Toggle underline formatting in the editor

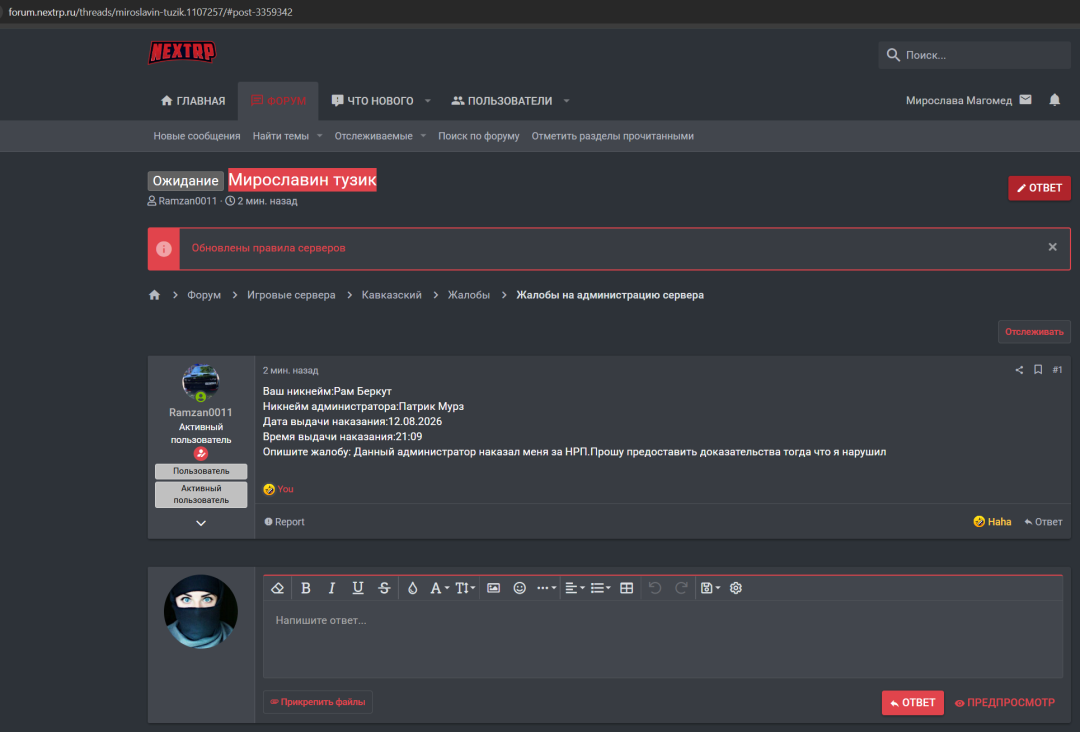click(x=357, y=588)
